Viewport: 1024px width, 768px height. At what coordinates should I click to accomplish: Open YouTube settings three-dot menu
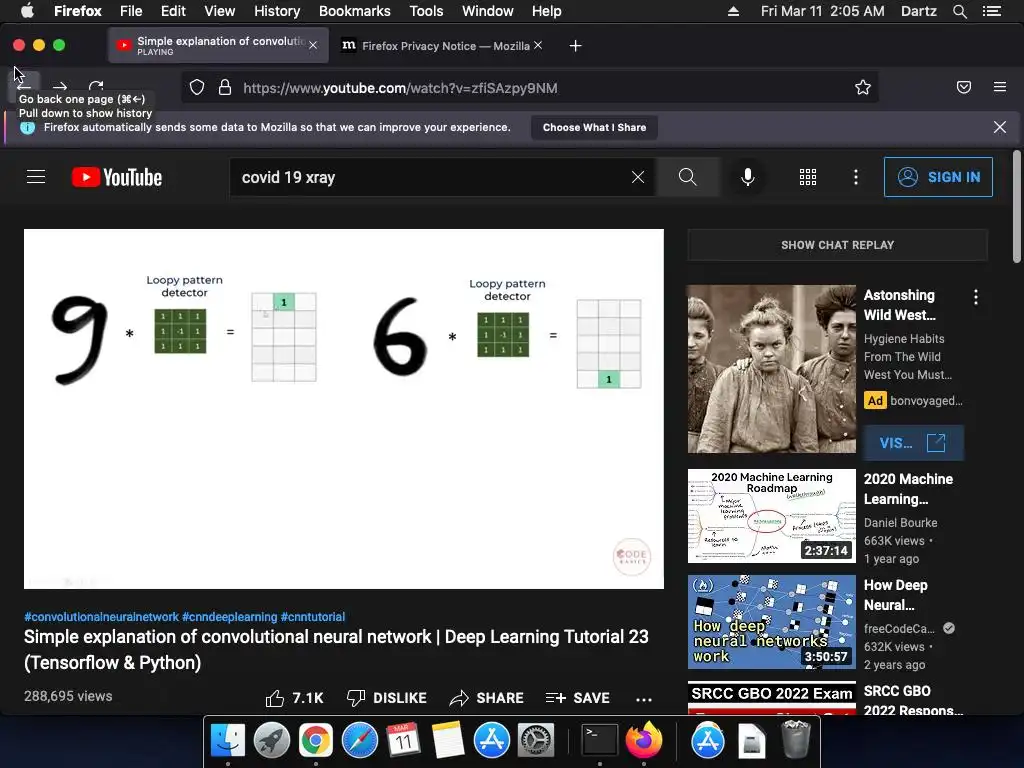(x=856, y=177)
